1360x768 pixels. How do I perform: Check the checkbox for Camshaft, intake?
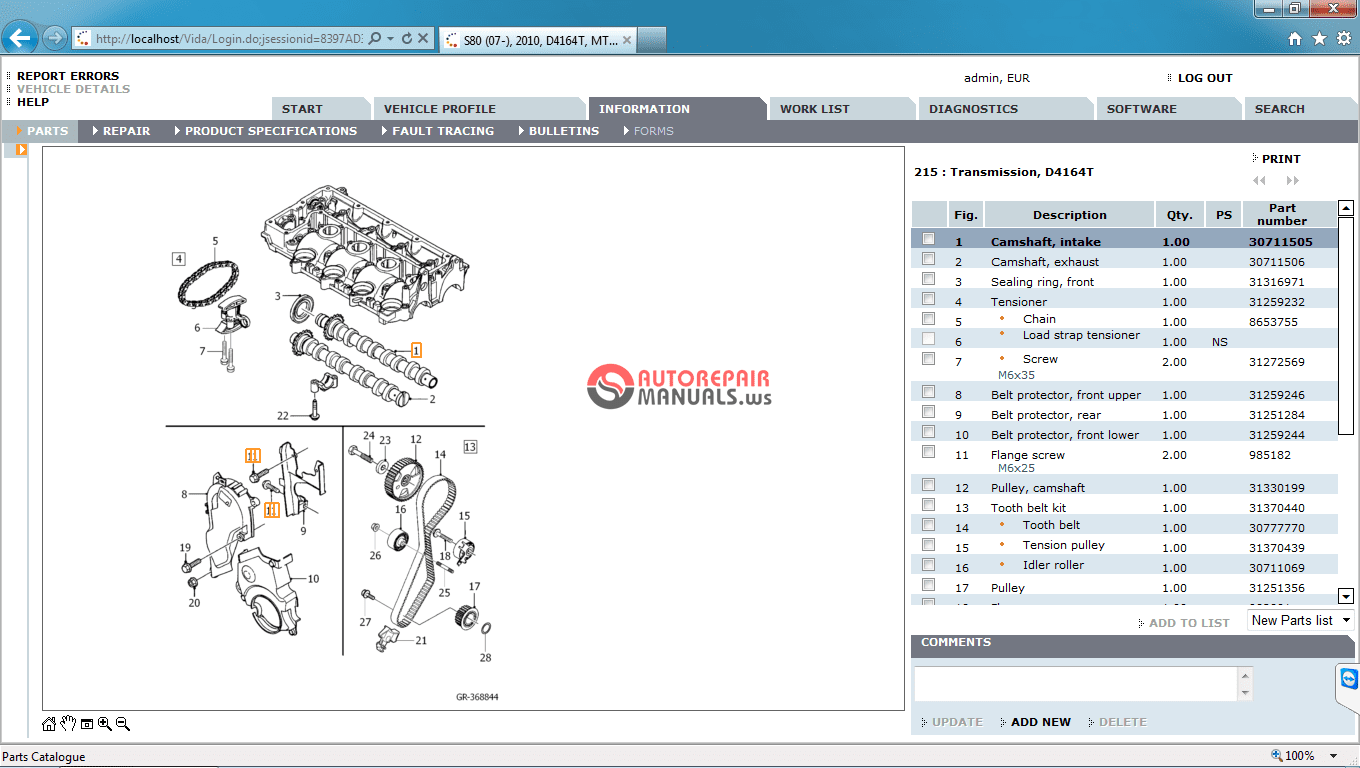(928, 238)
